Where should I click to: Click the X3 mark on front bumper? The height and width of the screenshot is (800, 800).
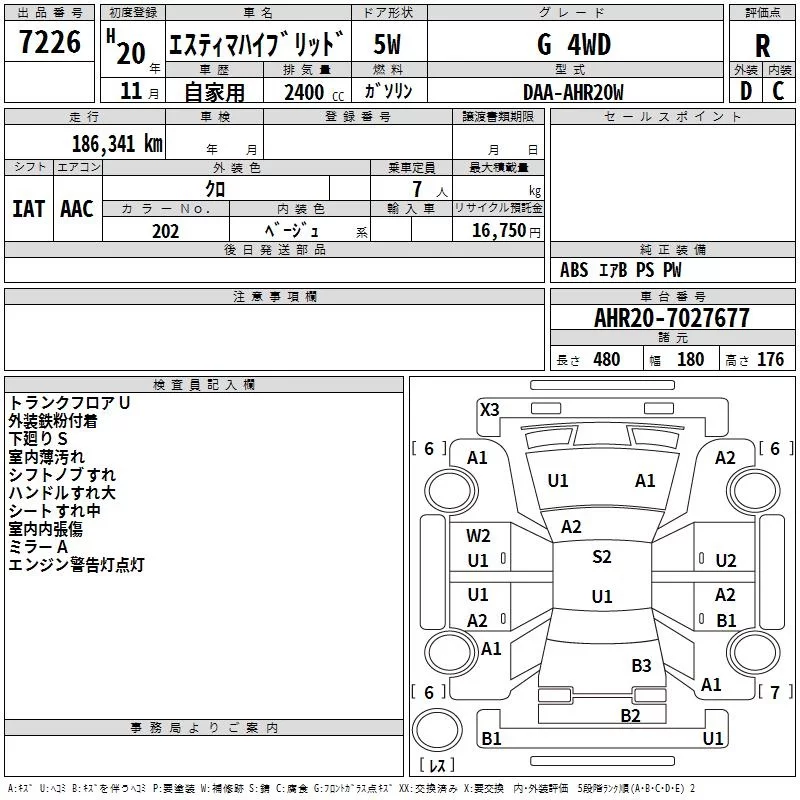coord(489,410)
